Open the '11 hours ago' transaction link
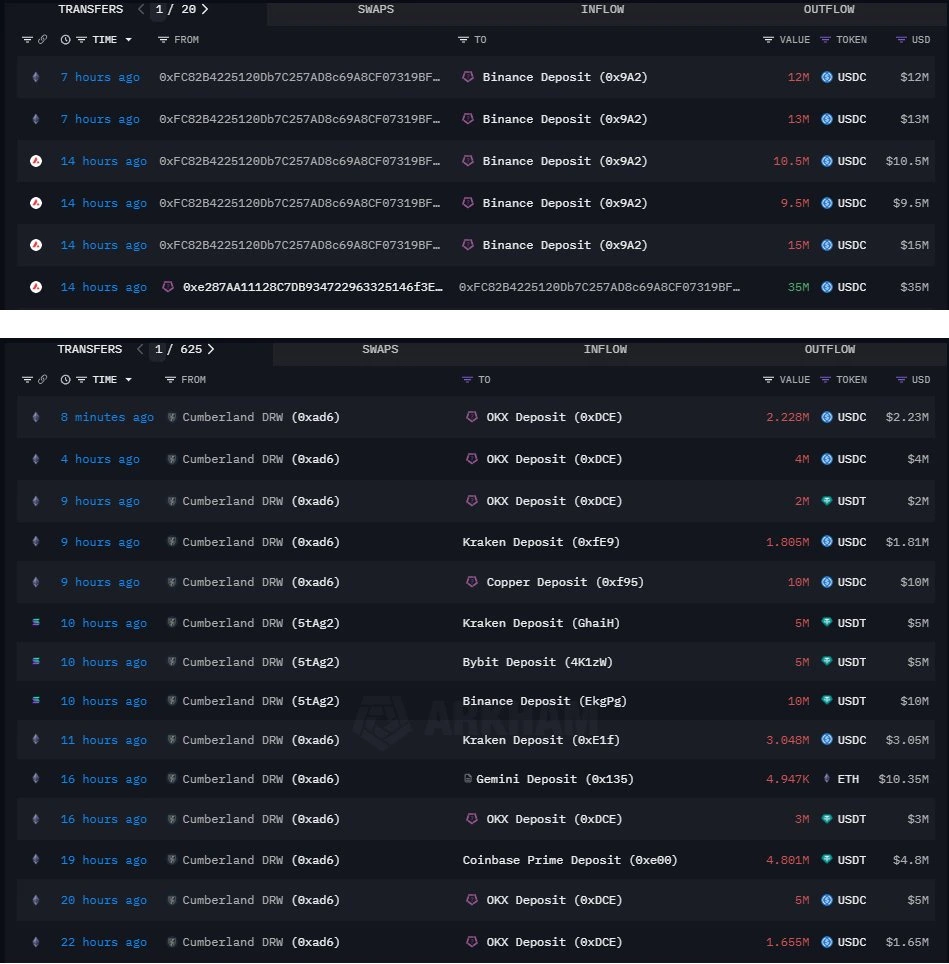This screenshot has height=964, width=949. (103, 740)
